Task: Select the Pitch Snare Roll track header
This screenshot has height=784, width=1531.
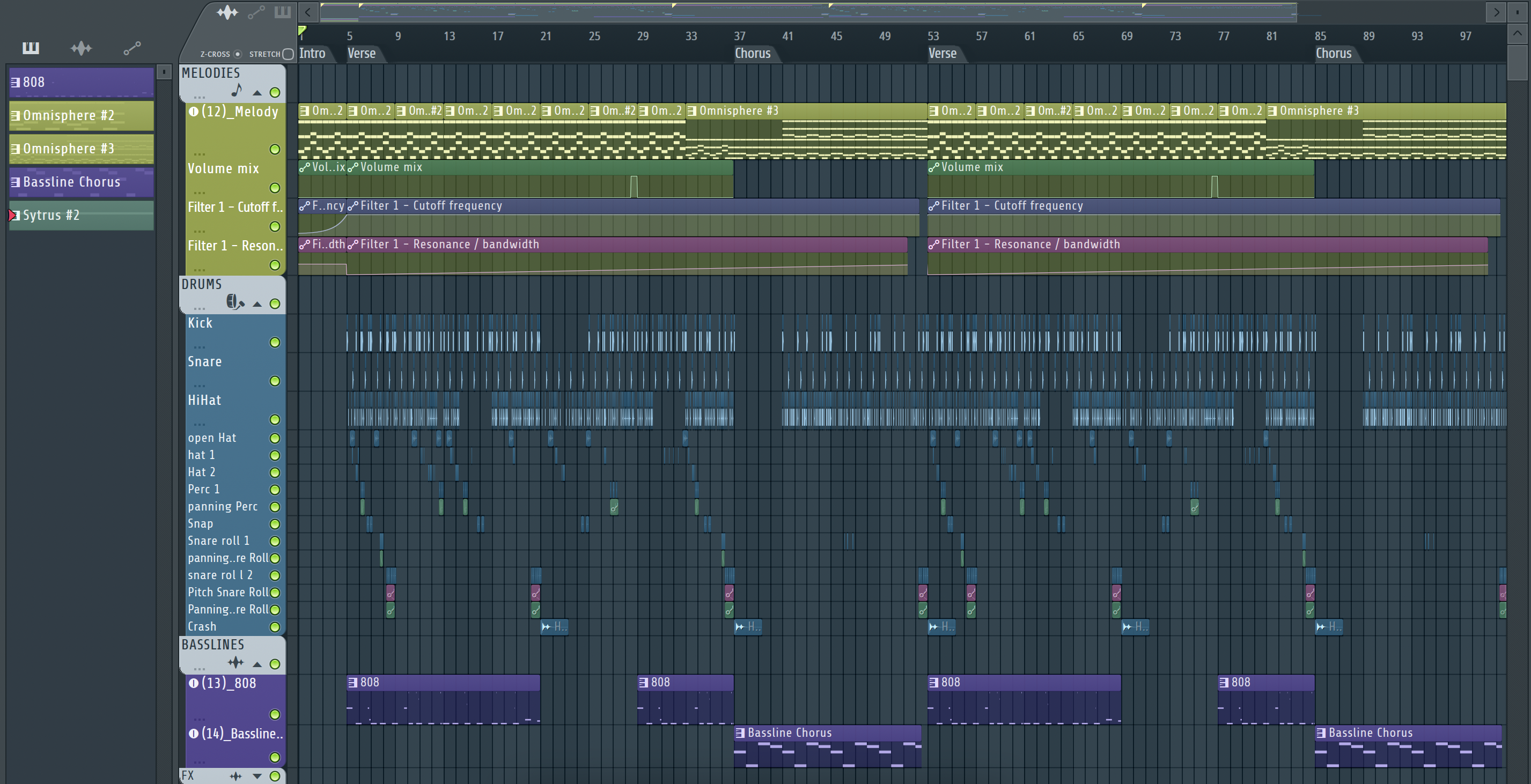Action: [235, 592]
